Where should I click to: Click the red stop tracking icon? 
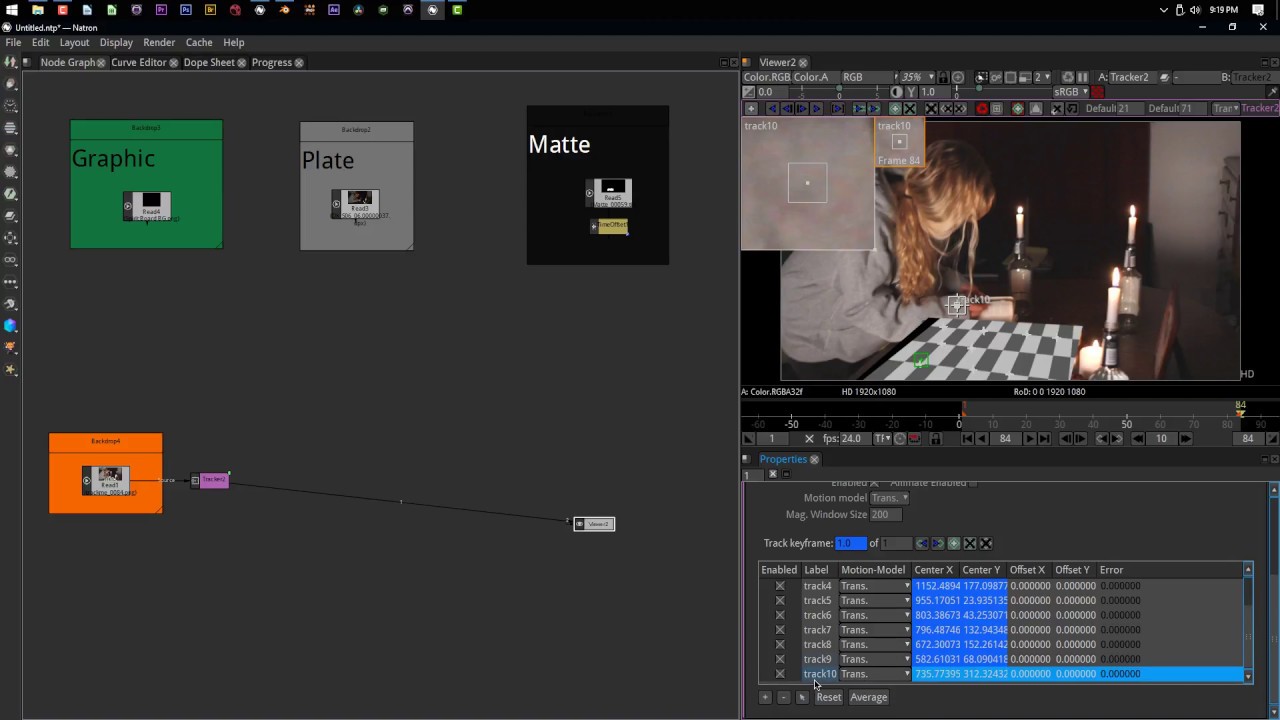click(982, 108)
